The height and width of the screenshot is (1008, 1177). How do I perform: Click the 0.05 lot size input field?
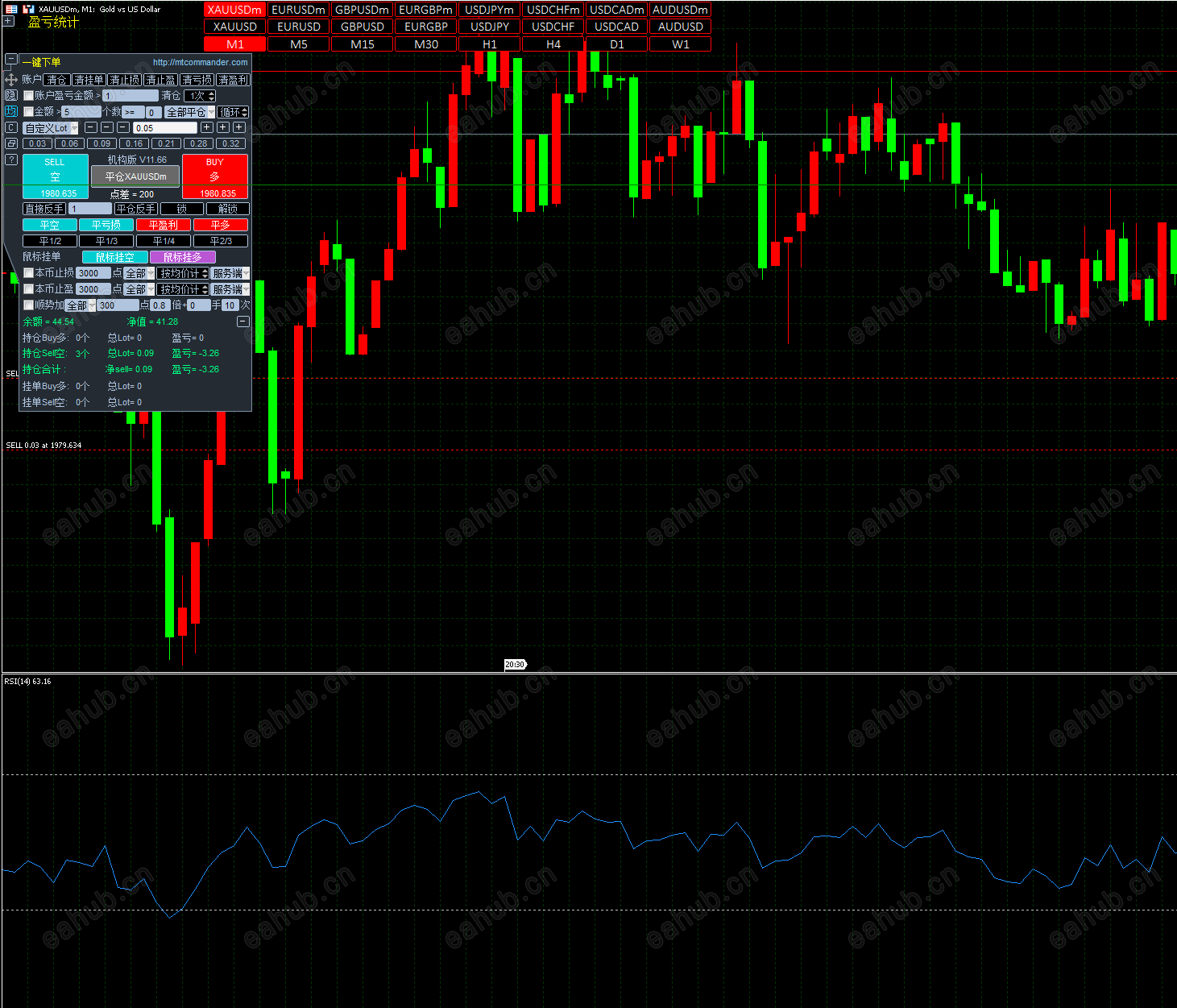165,128
